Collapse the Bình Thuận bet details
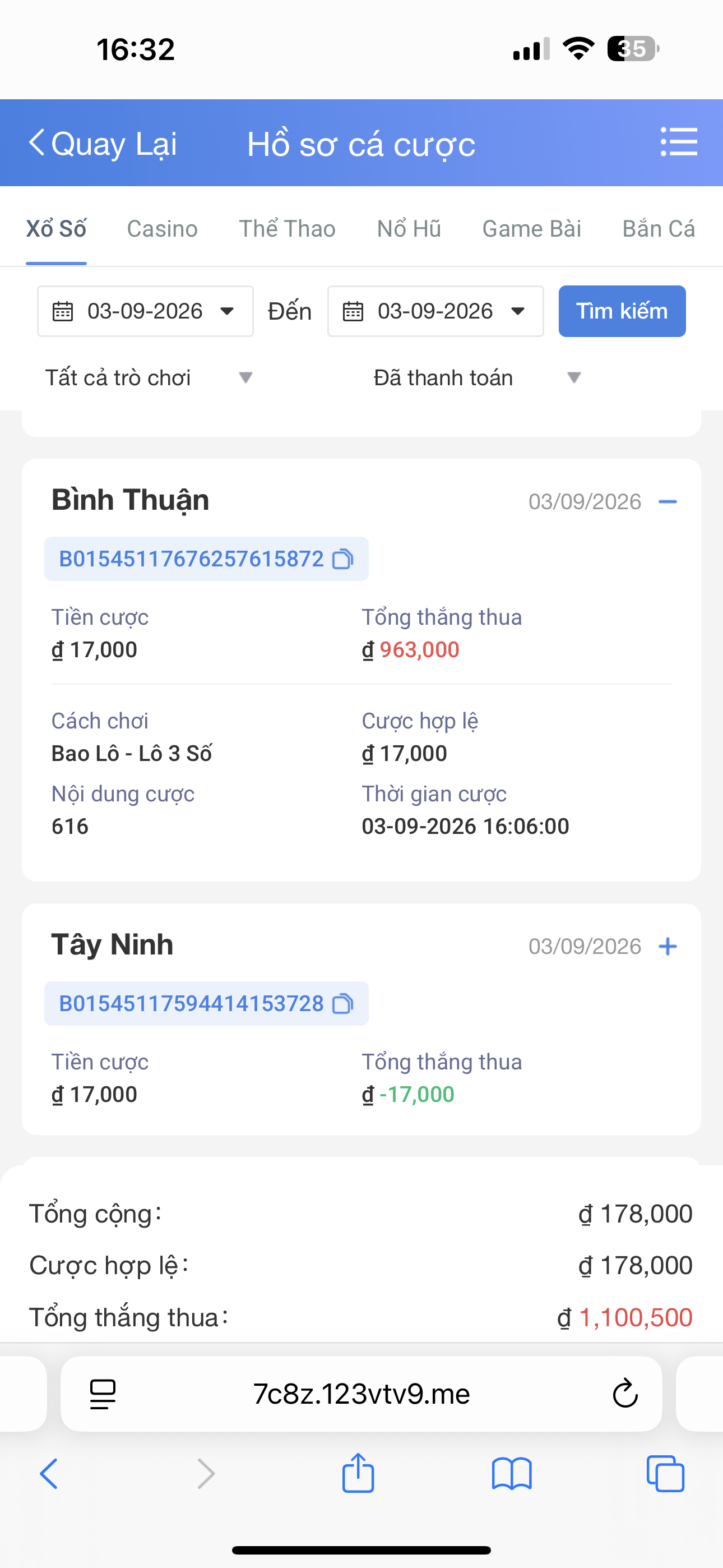The width and height of the screenshot is (723, 1568). [668, 501]
